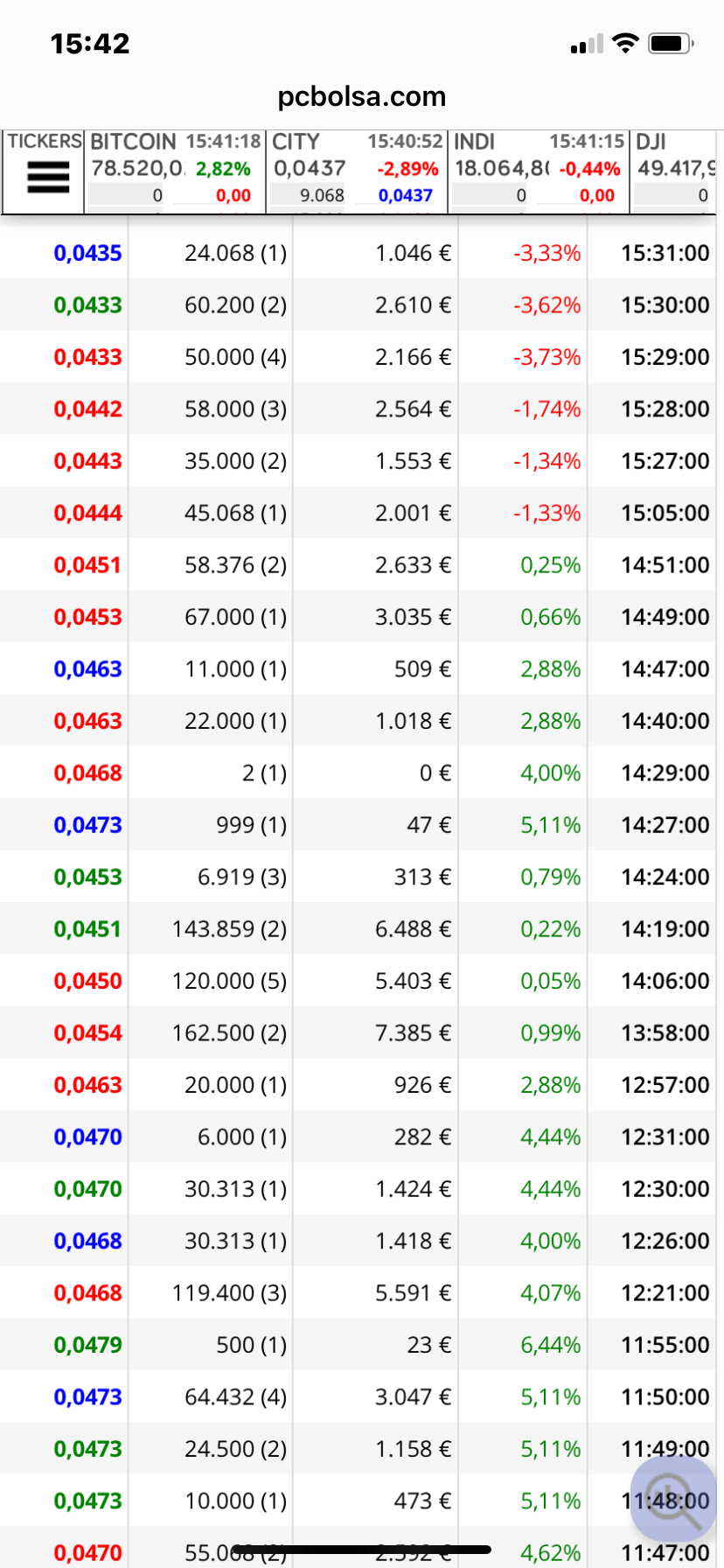This screenshot has width=724, height=1568.
Task: Select price 0,0435 in the 15:31:00 row
Action: pyautogui.click(x=87, y=253)
